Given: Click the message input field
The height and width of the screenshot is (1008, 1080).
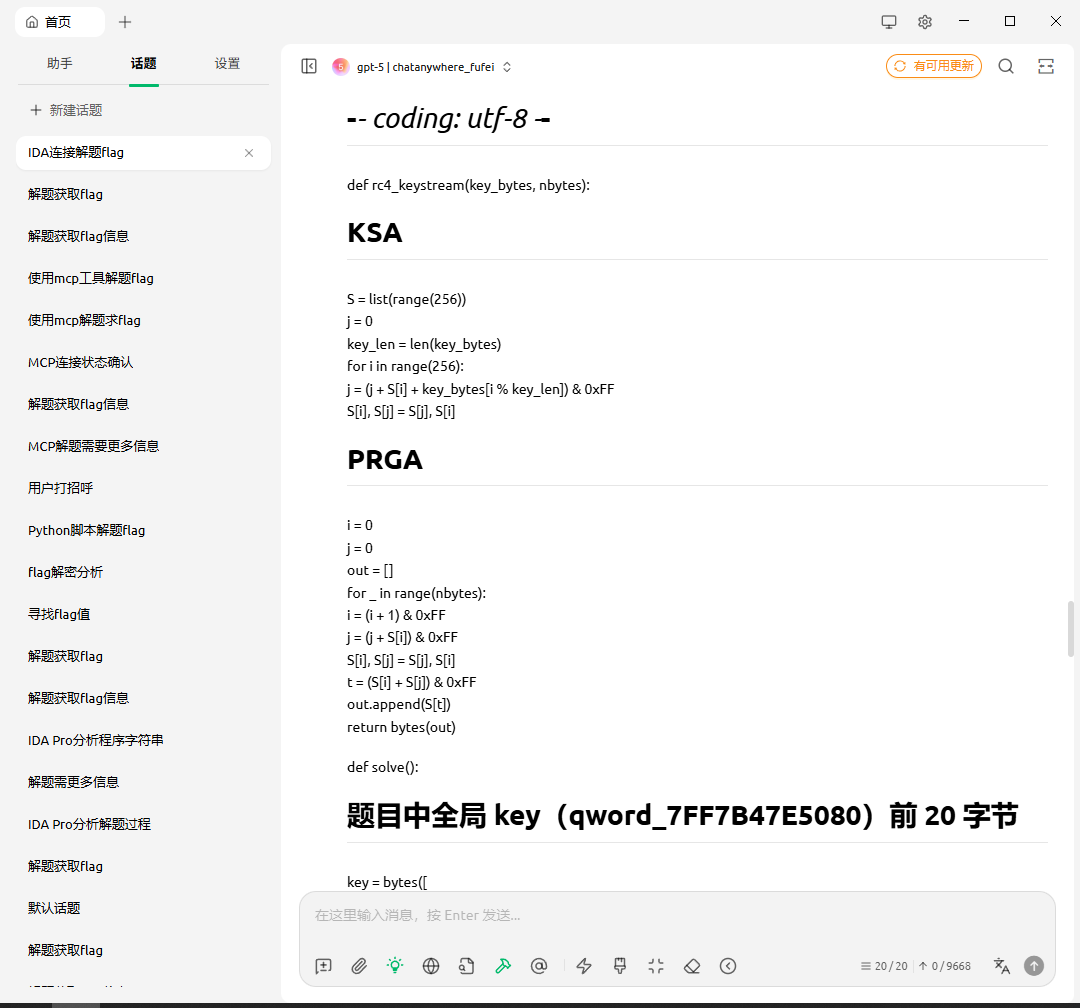Looking at the screenshot, I should pos(677,915).
